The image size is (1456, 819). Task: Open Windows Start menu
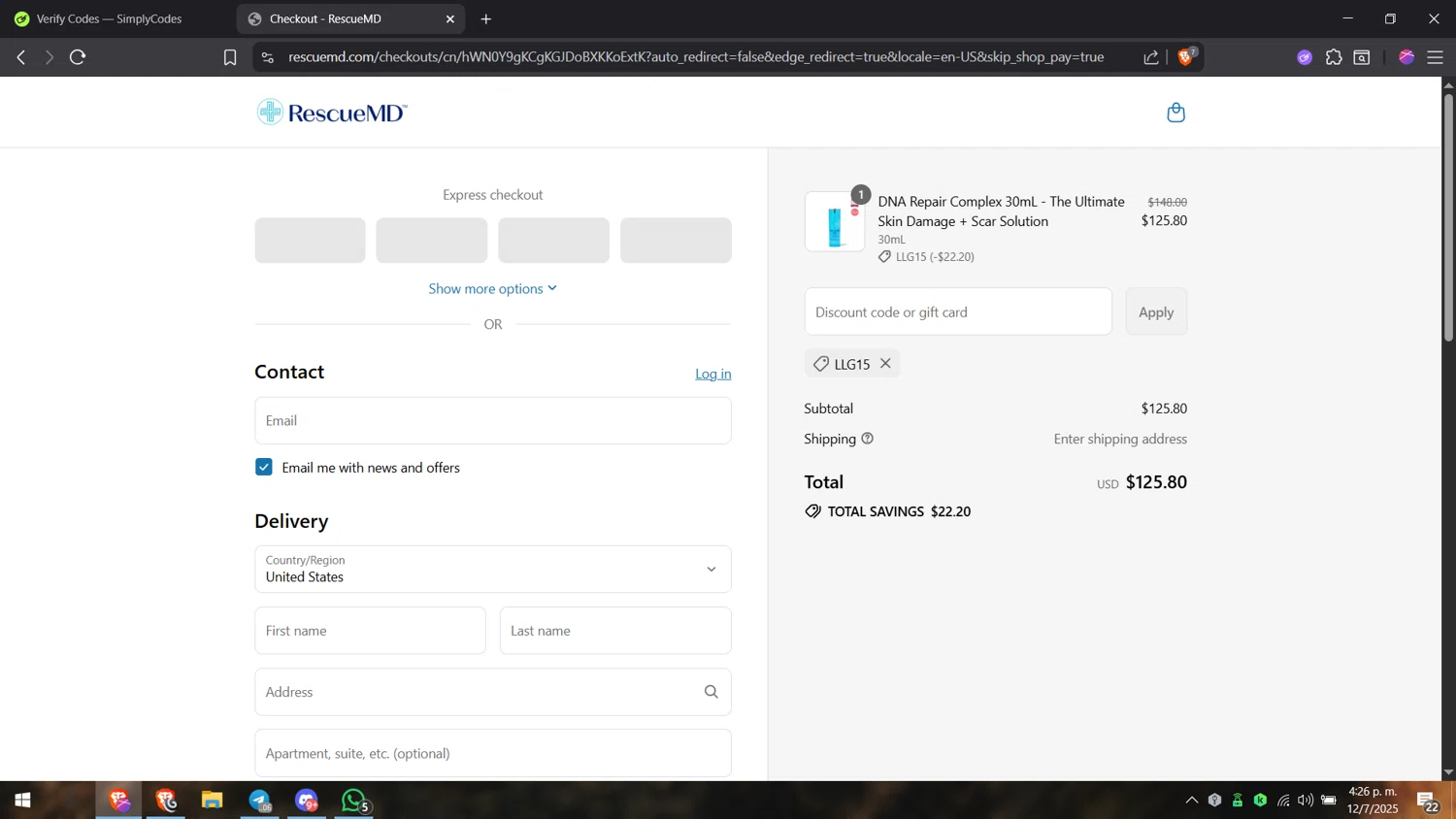click(x=22, y=801)
